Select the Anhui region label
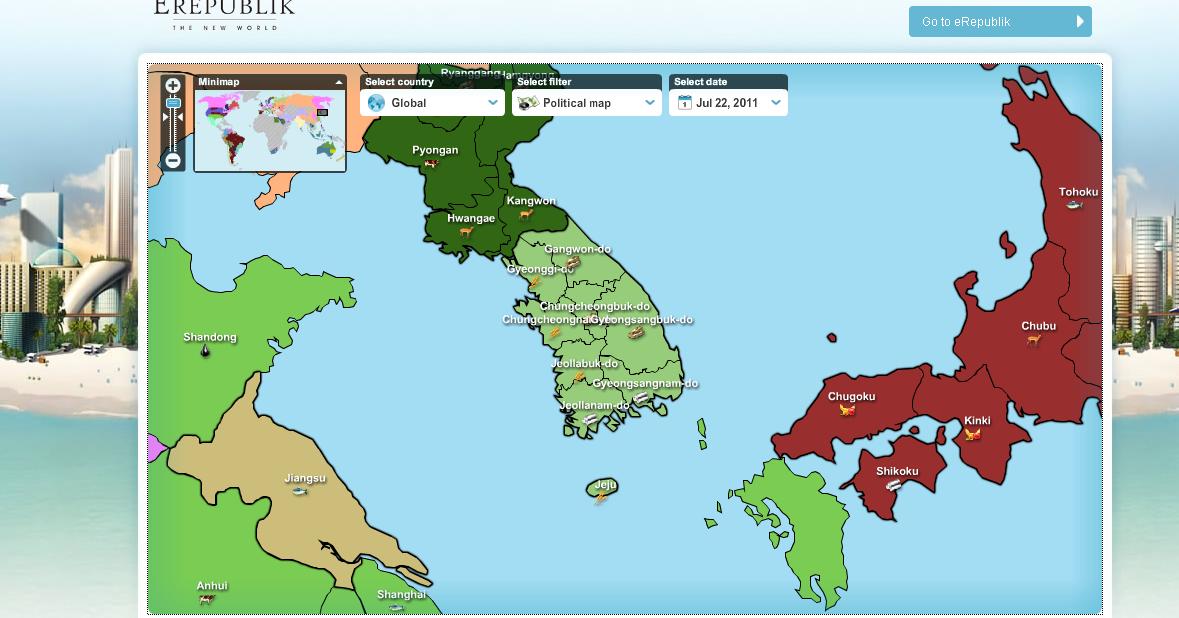 click(x=211, y=586)
